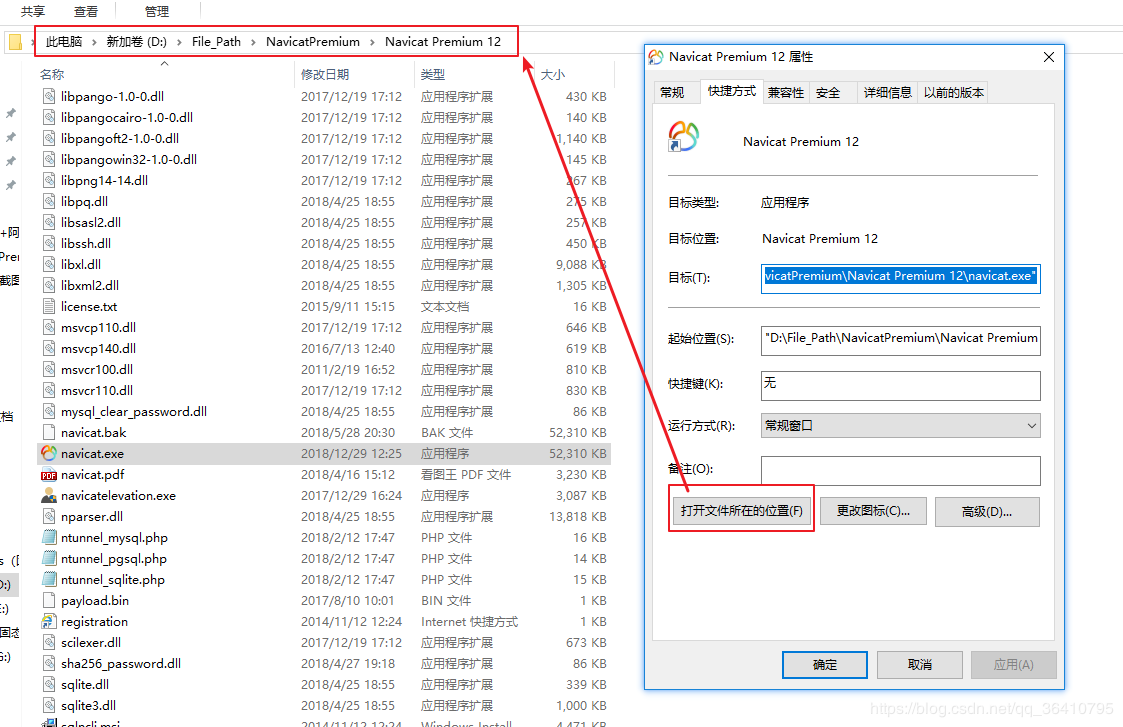
Task: Click the Navicat icon in Properties title bar
Action: tap(655, 57)
